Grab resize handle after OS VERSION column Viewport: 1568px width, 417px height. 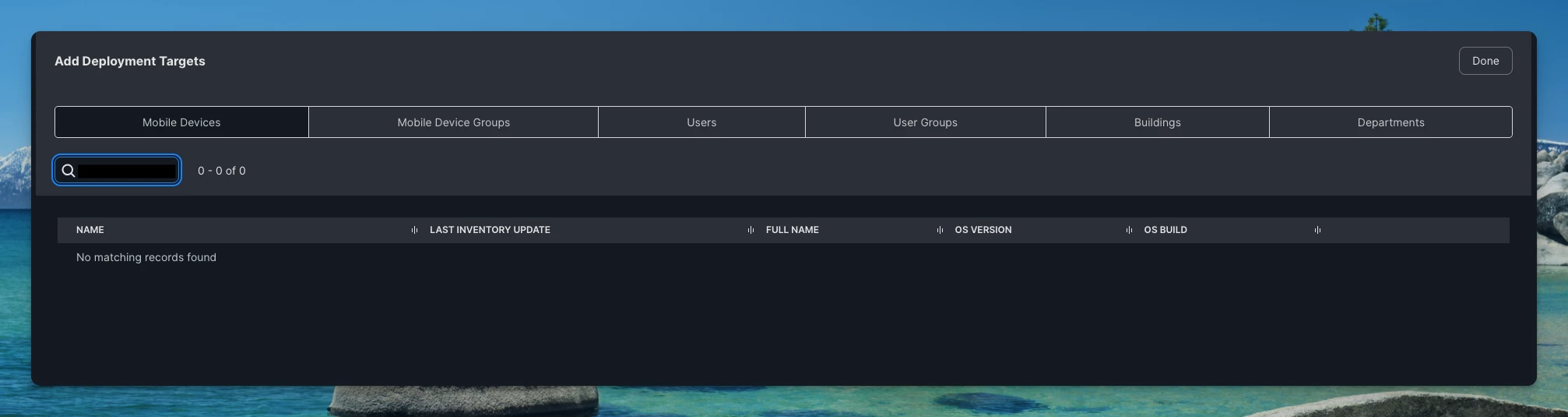pyautogui.click(x=1129, y=230)
